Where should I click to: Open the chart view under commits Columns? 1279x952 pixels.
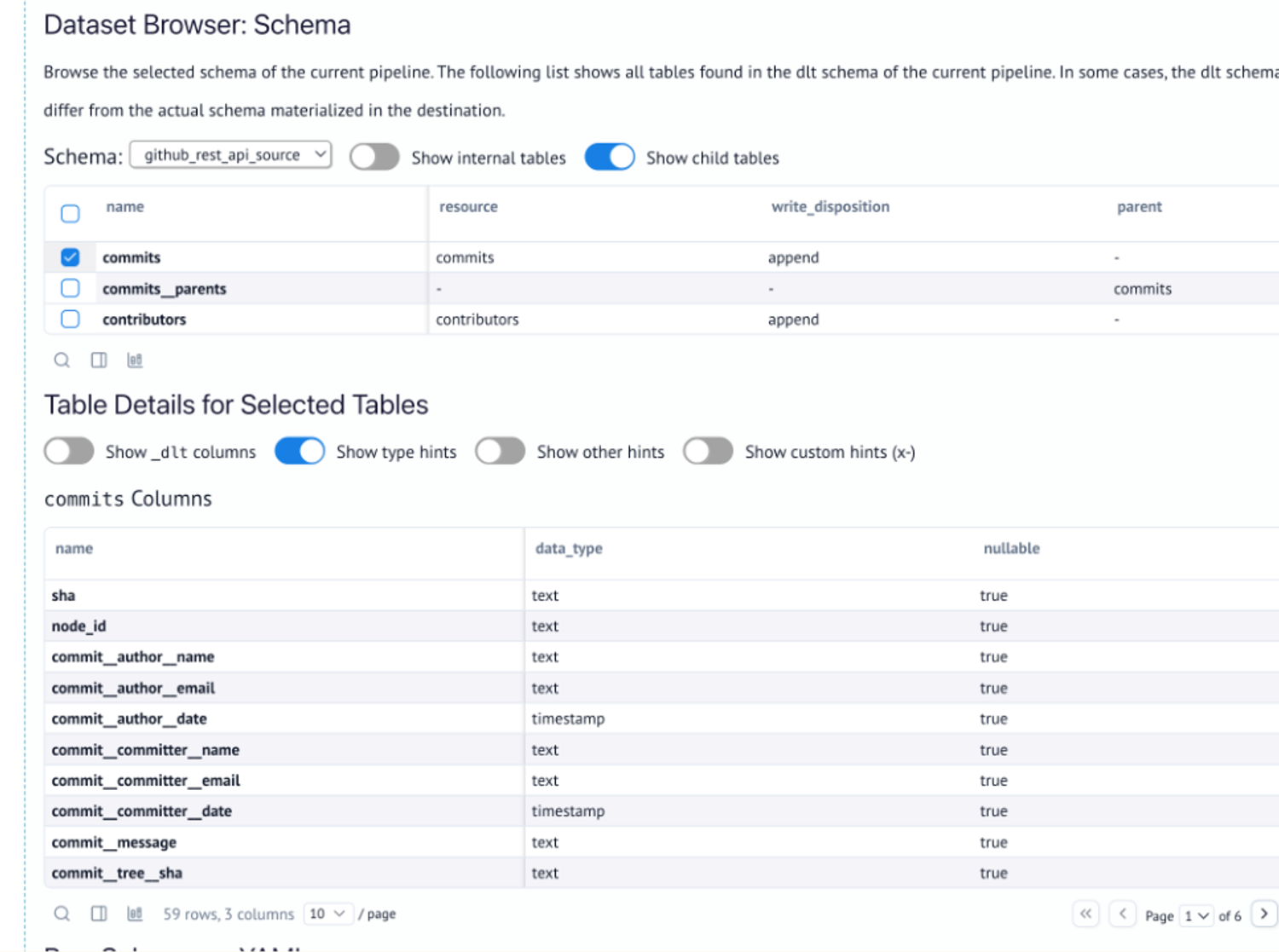coord(134,913)
